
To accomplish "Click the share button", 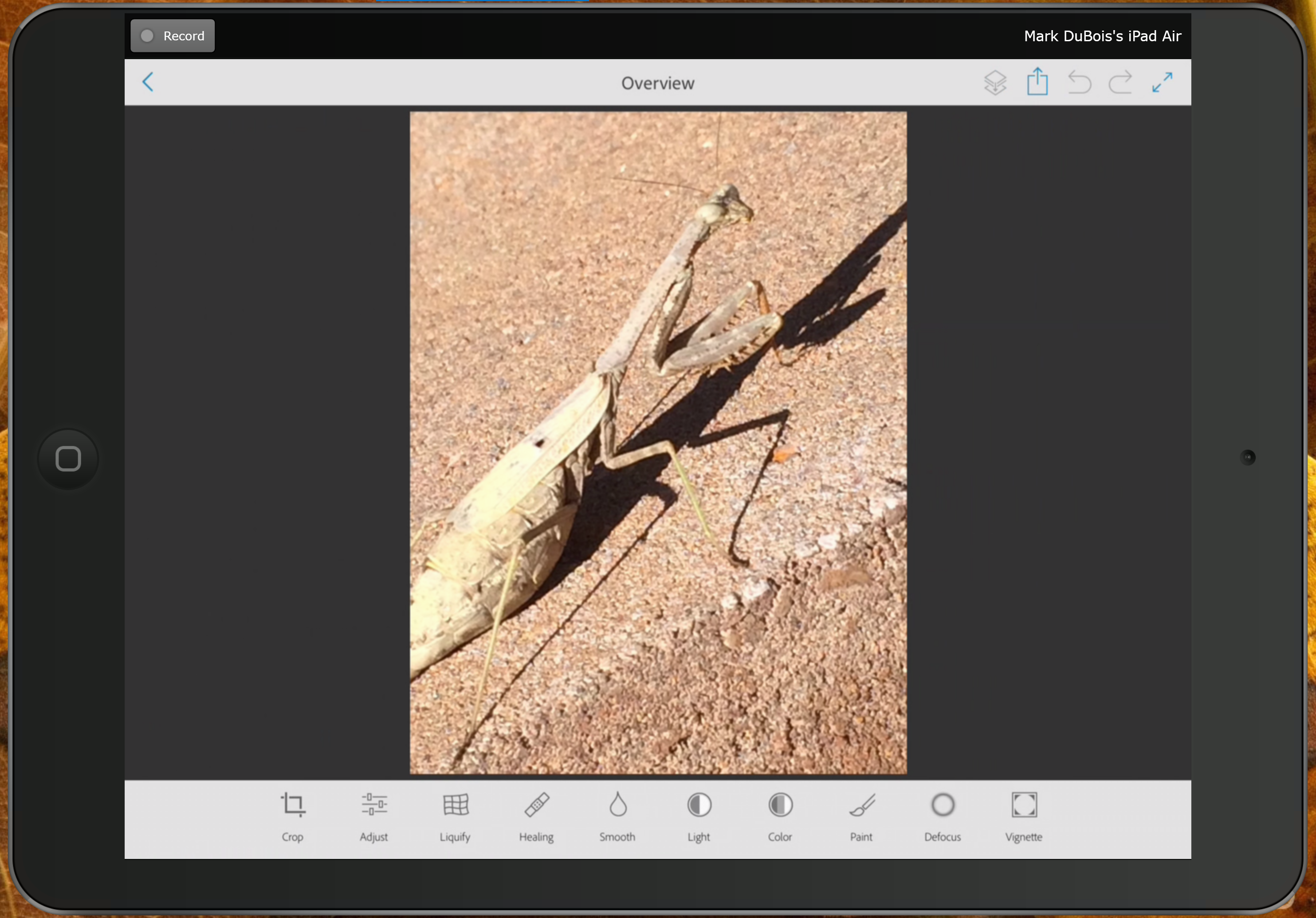I will pyautogui.click(x=1037, y=82).
